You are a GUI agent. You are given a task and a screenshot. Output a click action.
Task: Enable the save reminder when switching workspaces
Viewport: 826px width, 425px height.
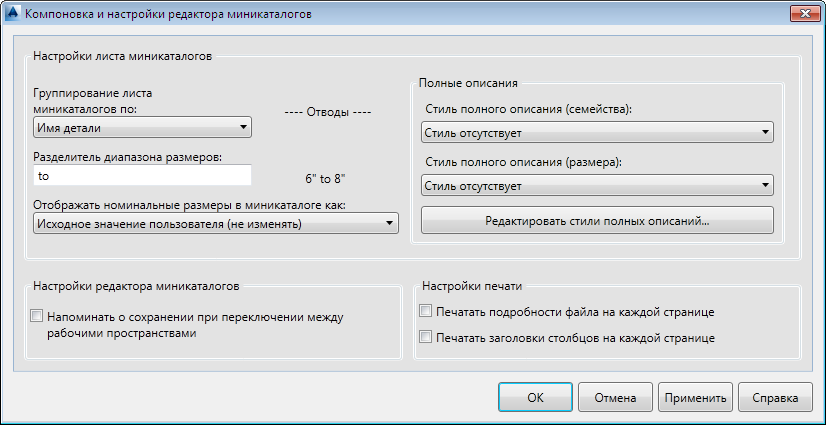click(x=37, y=317)
